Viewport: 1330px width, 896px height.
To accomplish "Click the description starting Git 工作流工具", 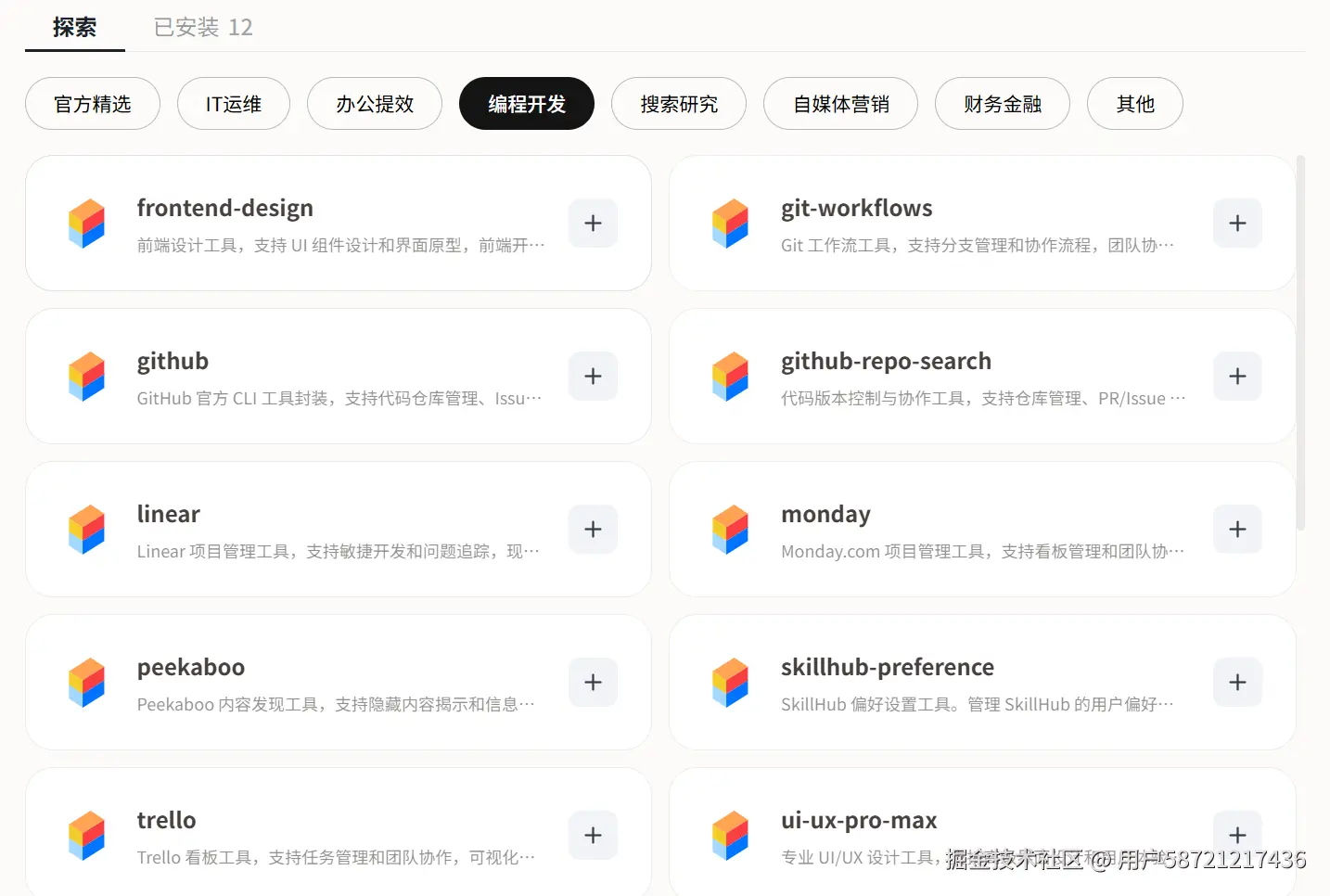I will coord(978,245).
